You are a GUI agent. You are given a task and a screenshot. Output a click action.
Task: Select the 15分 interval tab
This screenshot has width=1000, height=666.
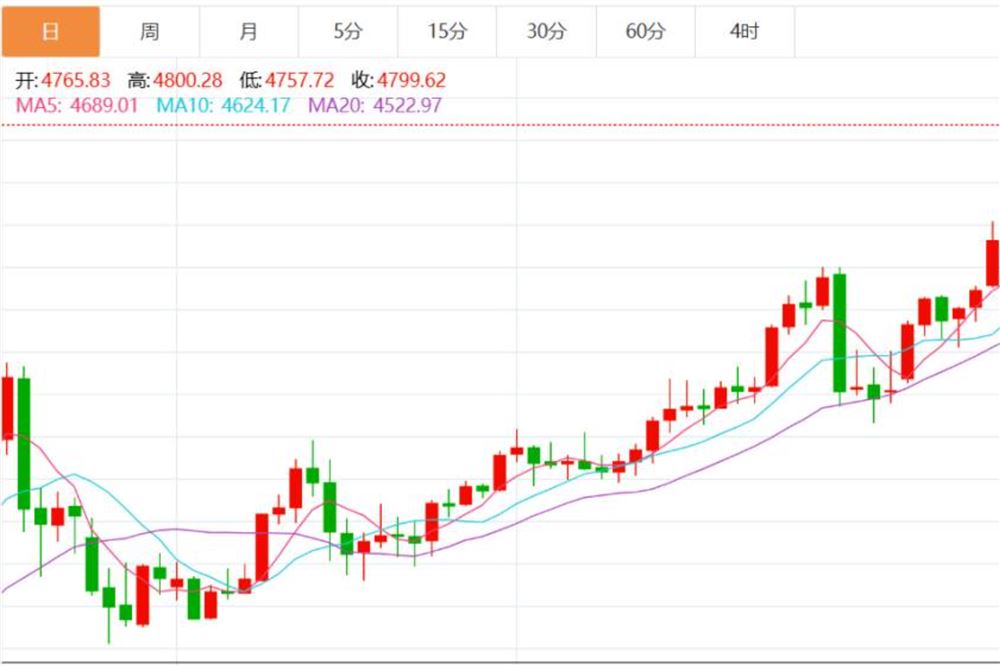447,31
